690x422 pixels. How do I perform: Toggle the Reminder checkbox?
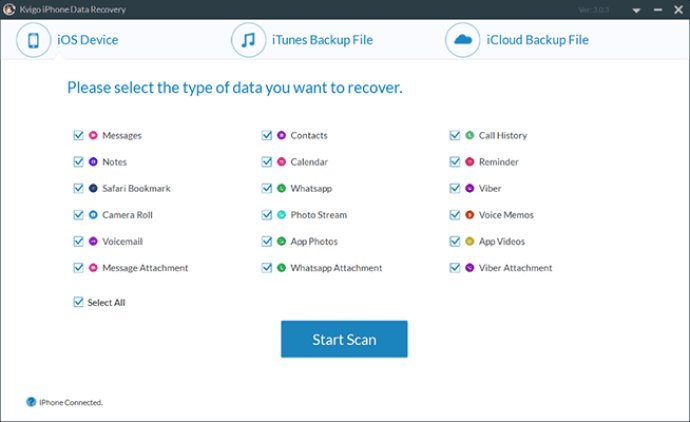(x=455, y=161)
